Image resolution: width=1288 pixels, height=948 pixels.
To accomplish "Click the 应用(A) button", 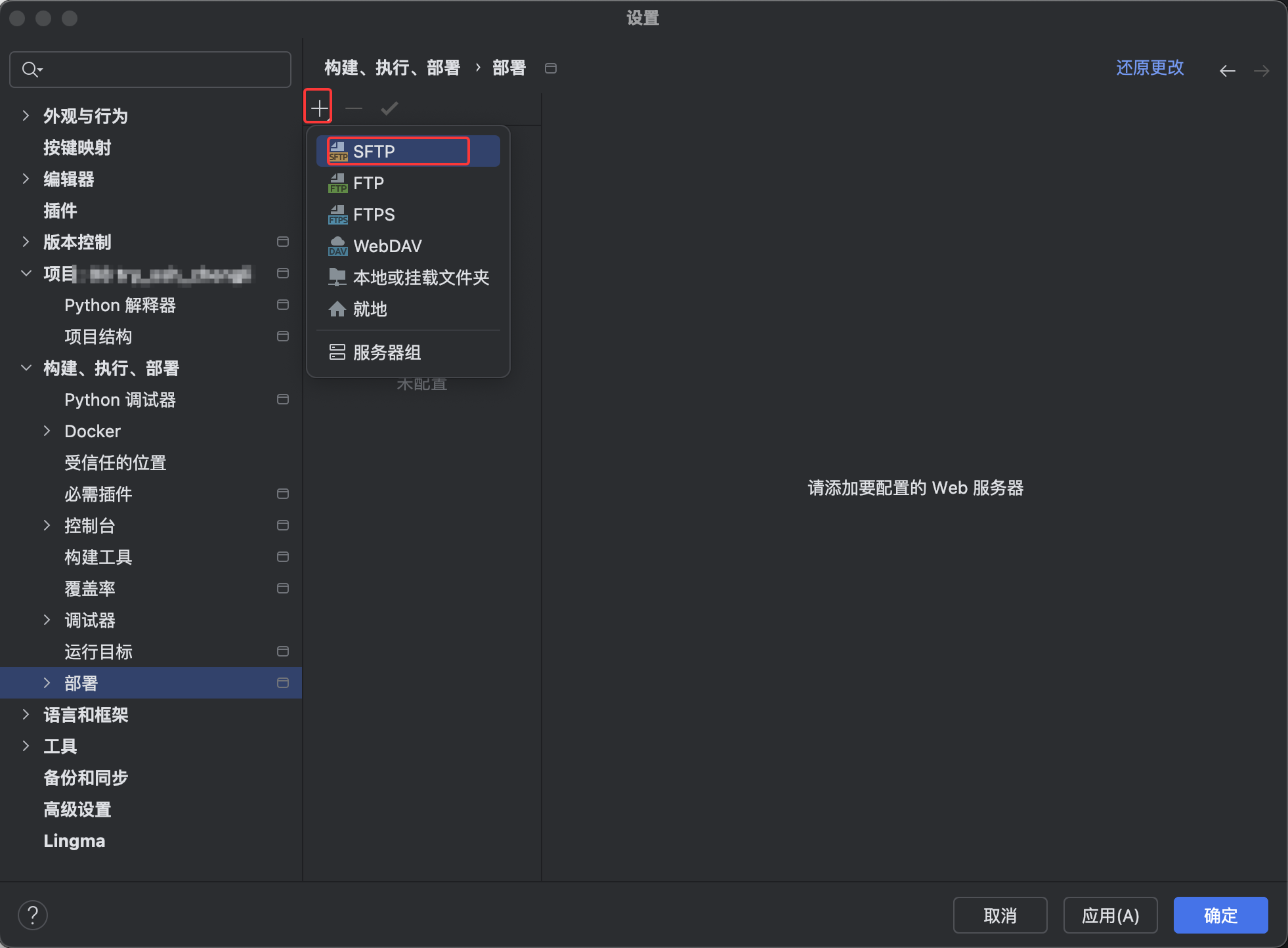I will point(1110,915).
